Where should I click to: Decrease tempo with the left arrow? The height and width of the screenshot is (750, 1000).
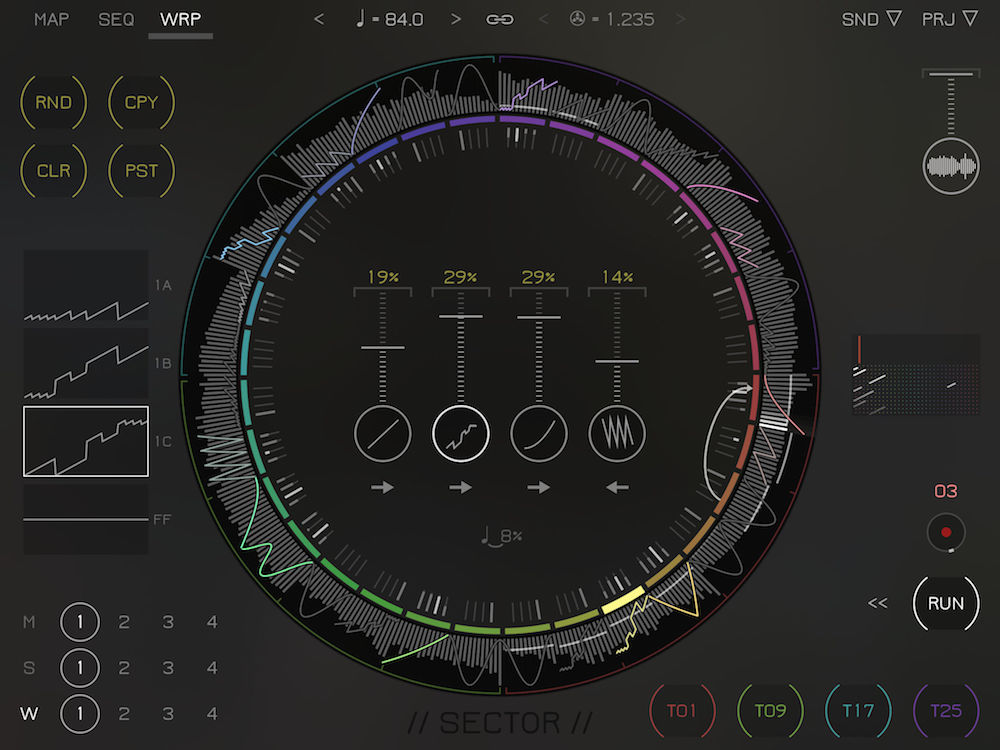click(x=319, y=19)
